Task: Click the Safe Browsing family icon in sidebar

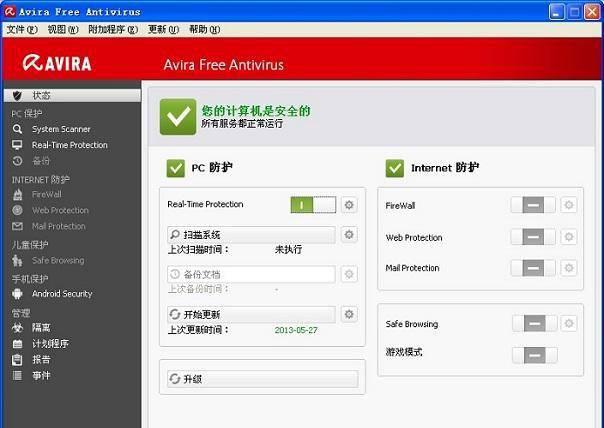Action: pyautogui.click(x=17, y=260)
